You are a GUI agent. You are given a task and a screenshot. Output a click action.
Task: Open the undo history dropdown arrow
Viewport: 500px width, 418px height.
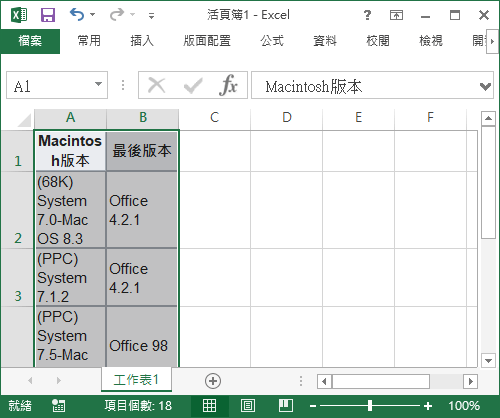93,15
